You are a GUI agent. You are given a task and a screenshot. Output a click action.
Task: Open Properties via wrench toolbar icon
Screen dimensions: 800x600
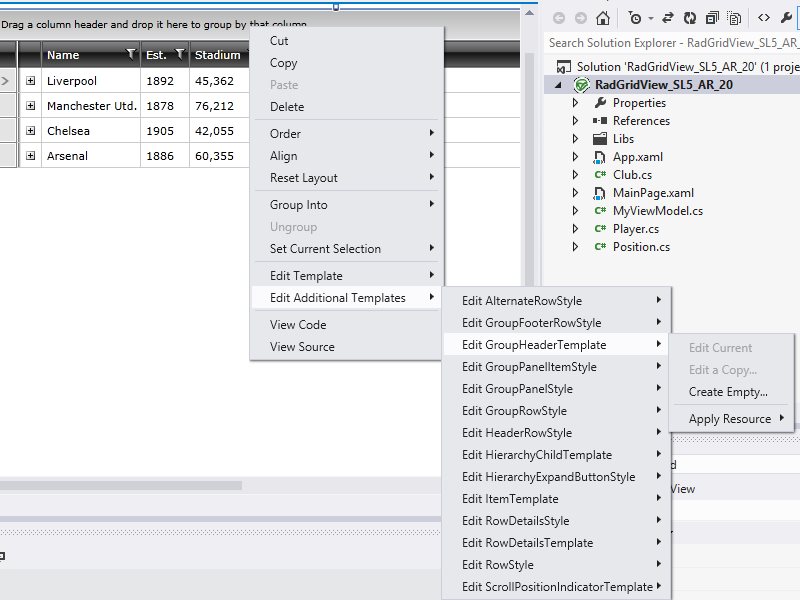[x=786, y=18]
